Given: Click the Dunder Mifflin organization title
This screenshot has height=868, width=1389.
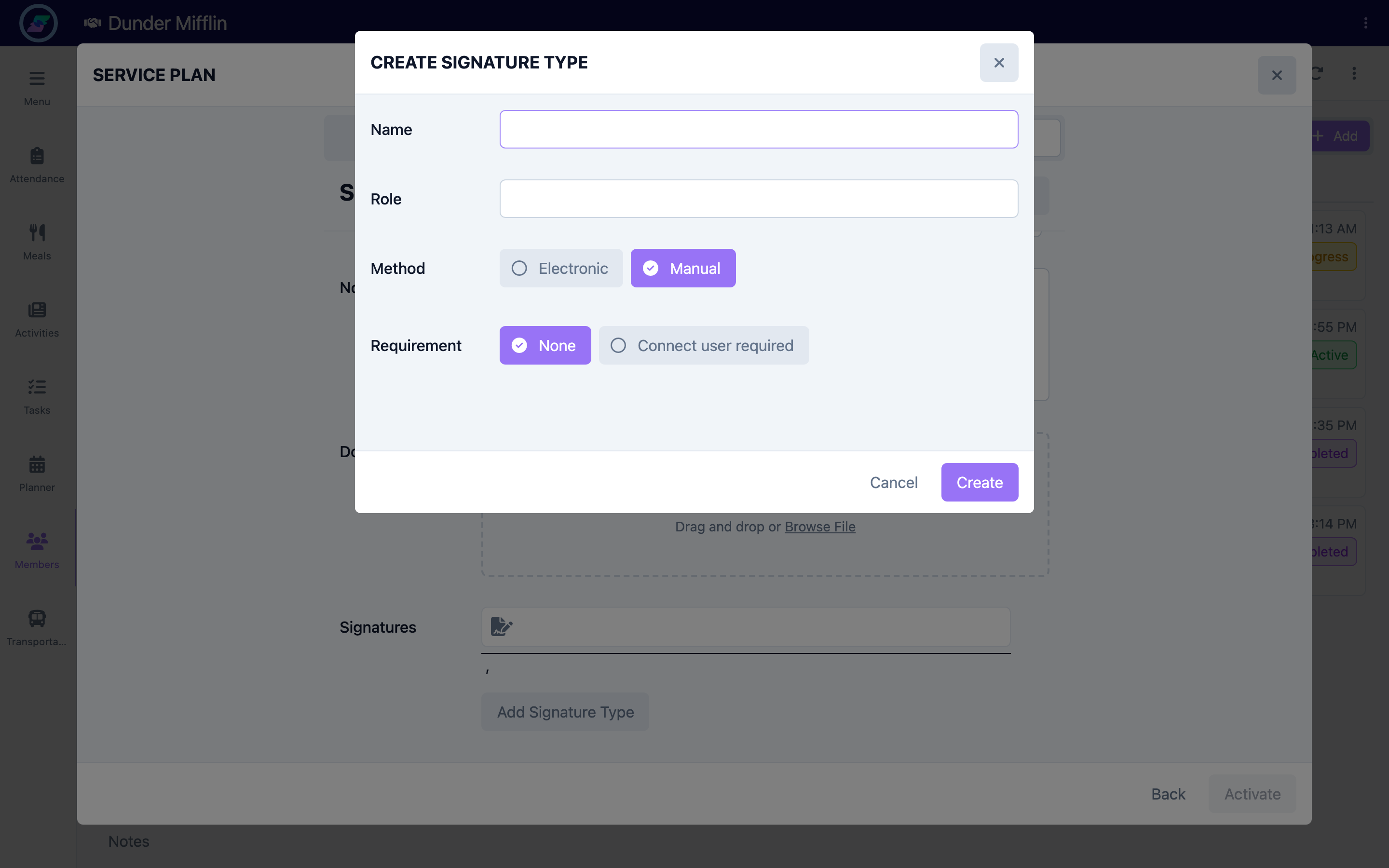Looking at the screenshot, I should point(167,23).
